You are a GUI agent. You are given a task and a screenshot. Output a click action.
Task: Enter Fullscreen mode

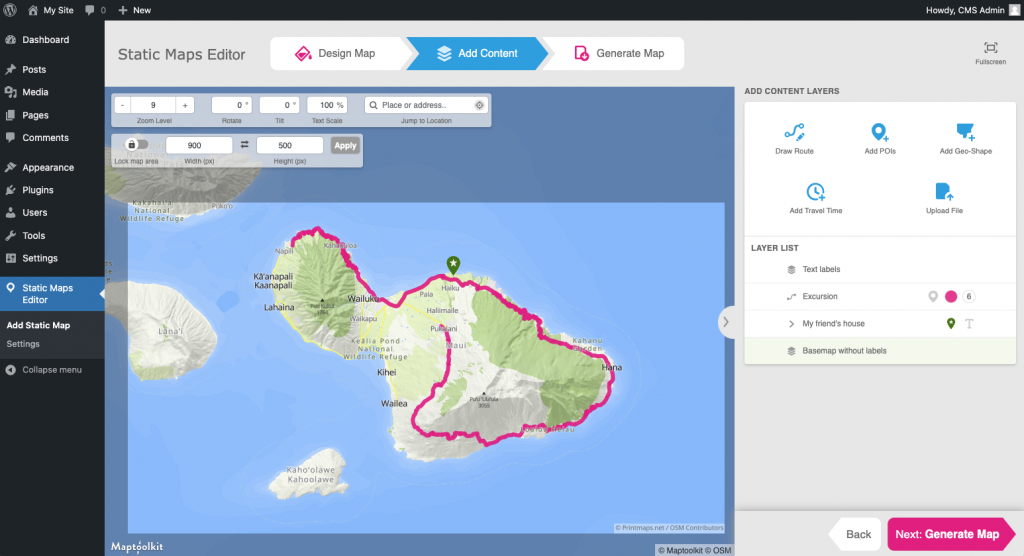pos(990,49)
